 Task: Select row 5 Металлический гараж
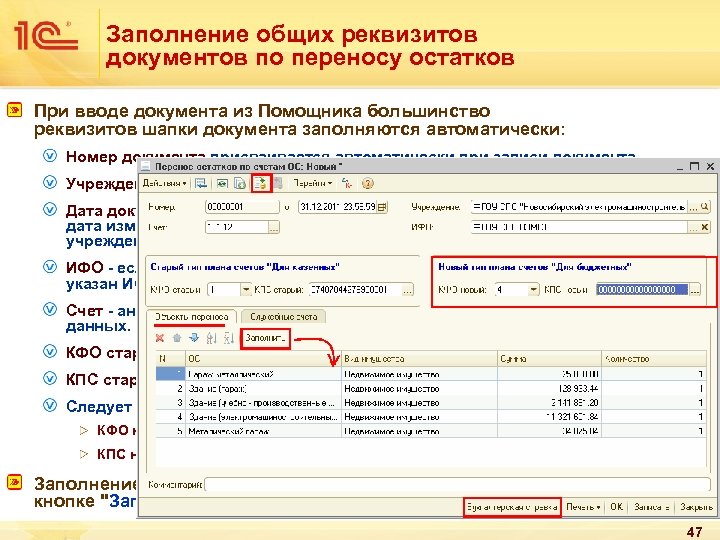click(431, 431)
